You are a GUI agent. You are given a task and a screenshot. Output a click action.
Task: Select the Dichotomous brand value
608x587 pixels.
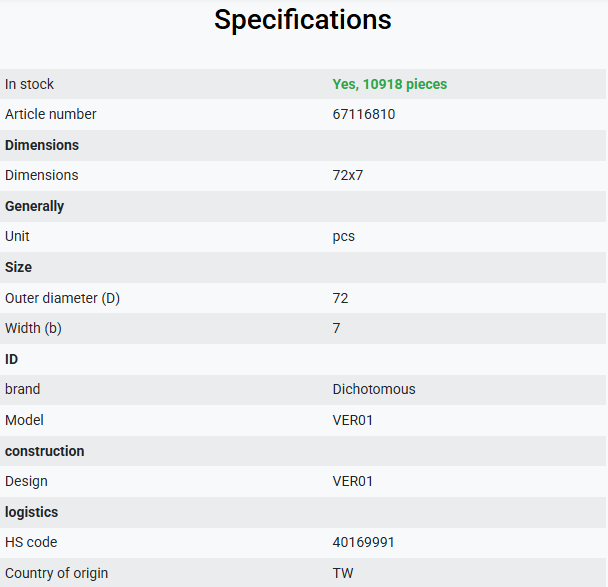tap(374, 389)
